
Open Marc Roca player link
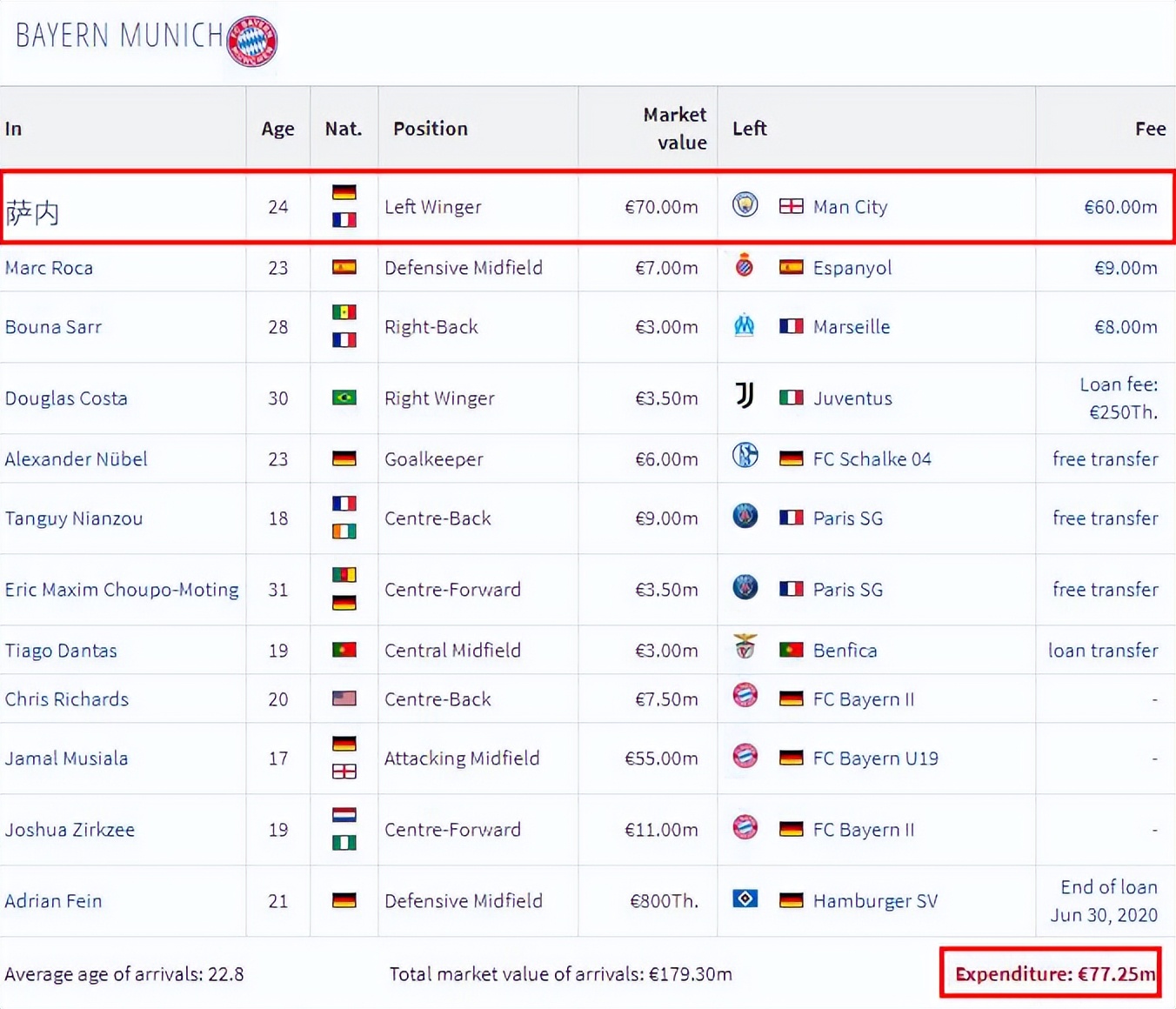point(49,268)
